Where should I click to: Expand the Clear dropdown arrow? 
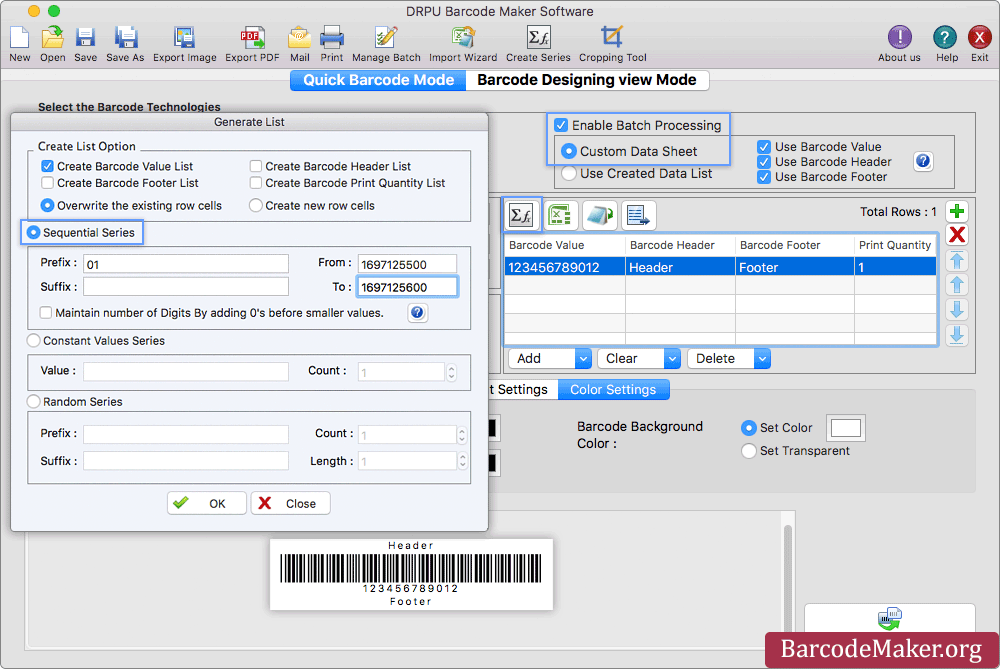tap(672, 359)
